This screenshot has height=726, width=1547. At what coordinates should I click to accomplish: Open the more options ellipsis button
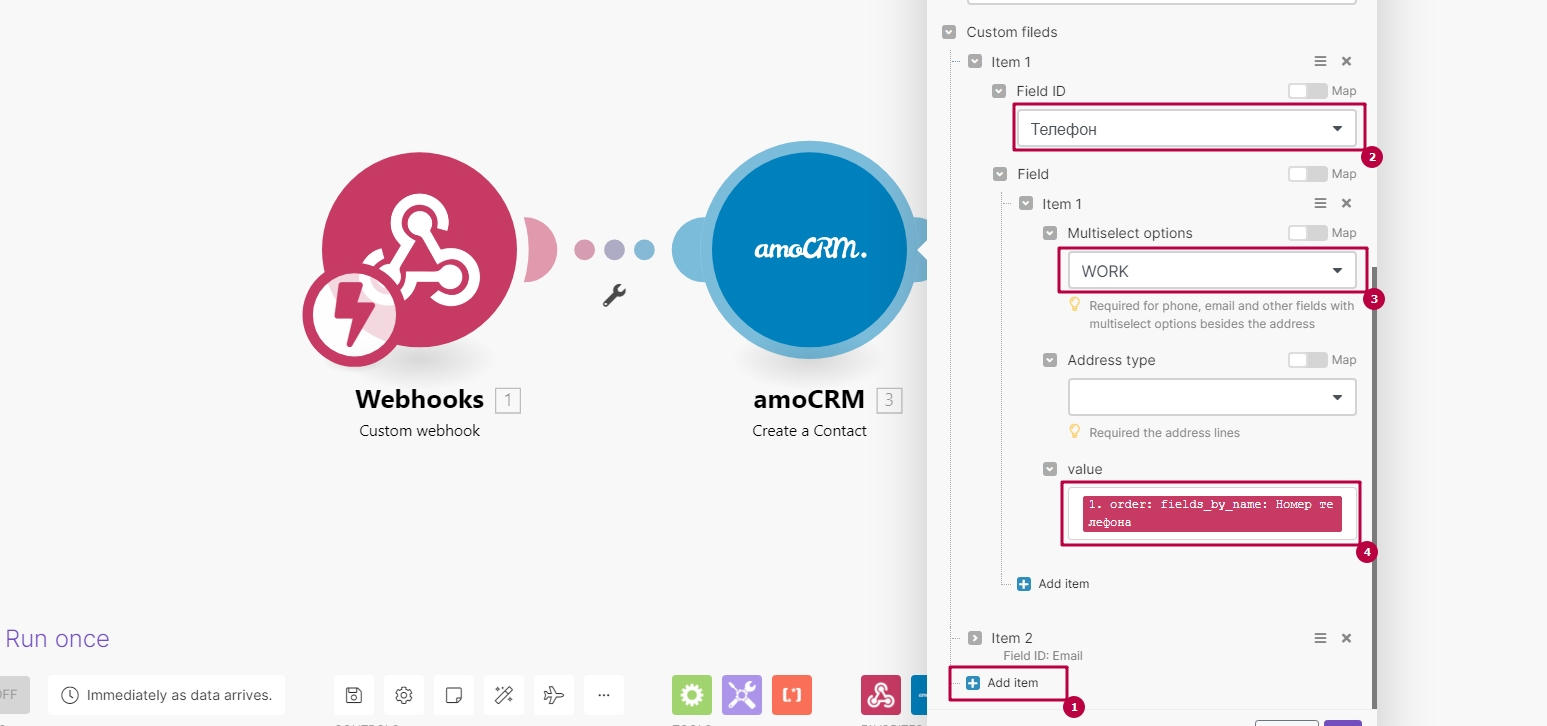point(604,695)
